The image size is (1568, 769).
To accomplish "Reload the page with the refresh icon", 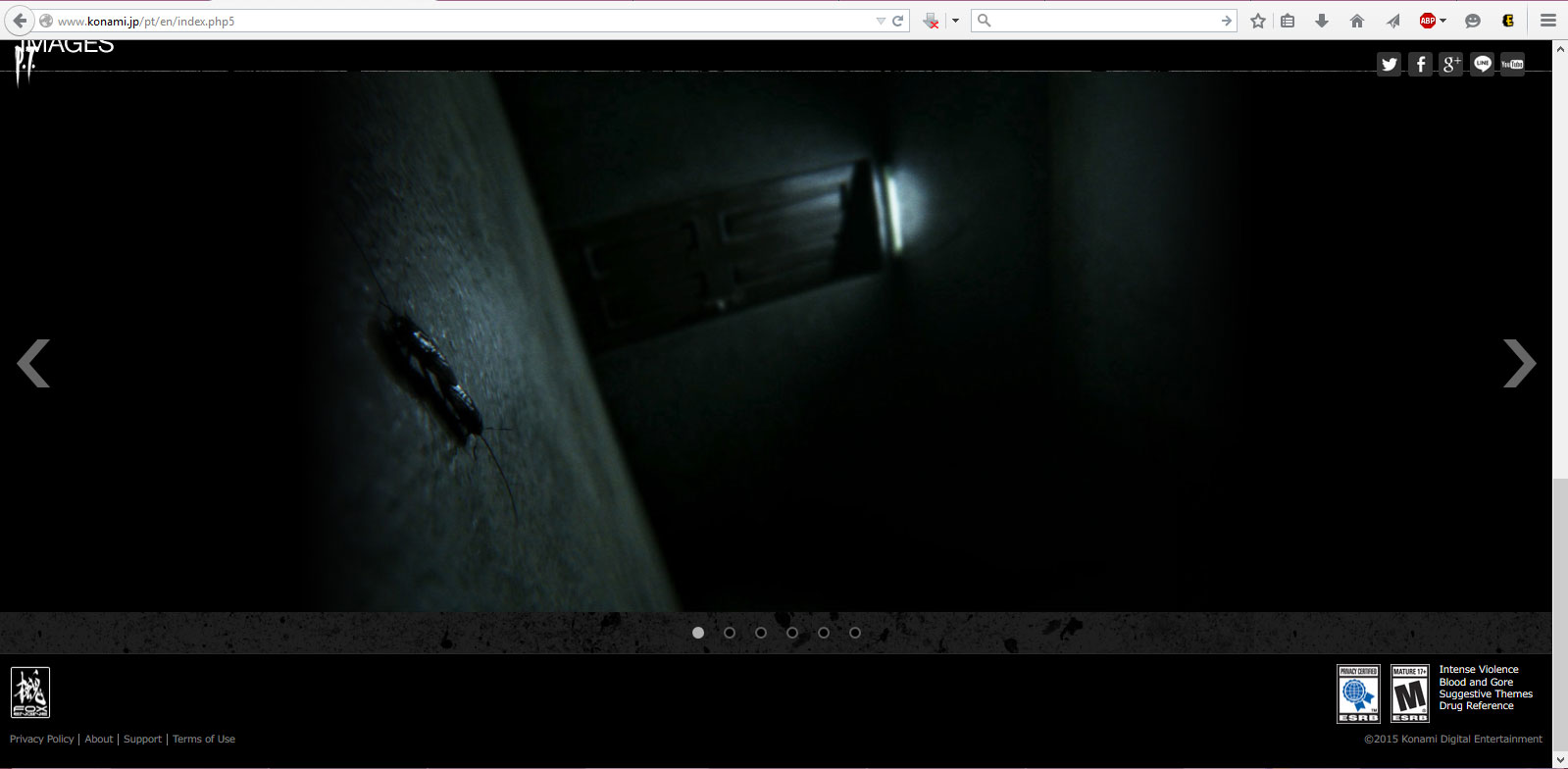I will [x=897, y=21].
